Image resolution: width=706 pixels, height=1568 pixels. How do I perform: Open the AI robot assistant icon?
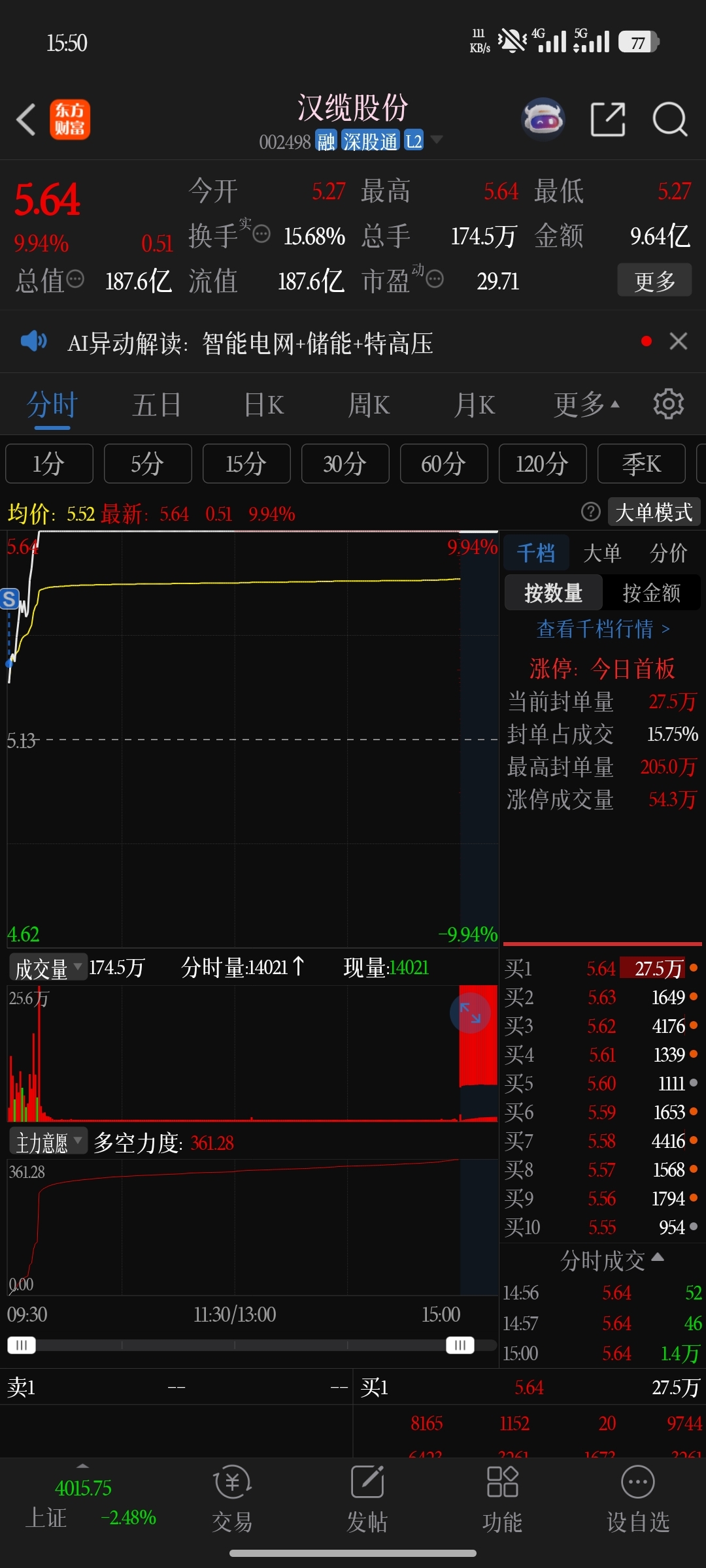pyautogui.click(x=543, y=120)
